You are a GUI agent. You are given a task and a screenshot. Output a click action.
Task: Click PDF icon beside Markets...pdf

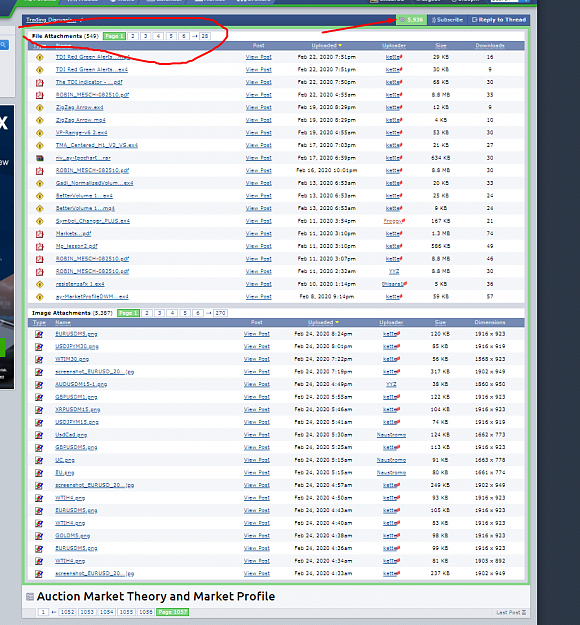[x=39, y=234]
